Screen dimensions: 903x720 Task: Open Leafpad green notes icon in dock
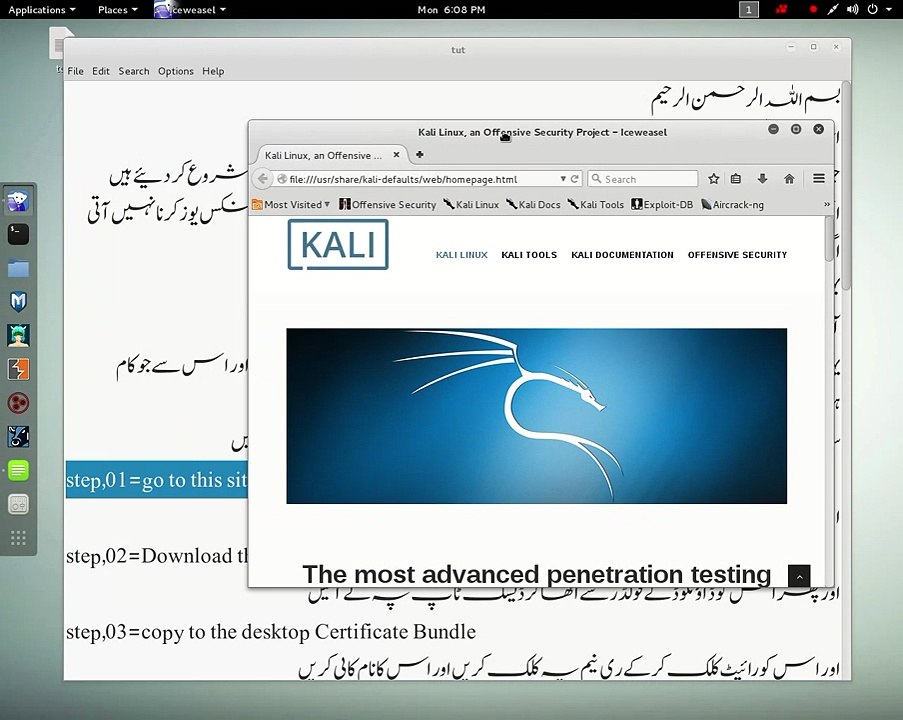click(18, 471)
